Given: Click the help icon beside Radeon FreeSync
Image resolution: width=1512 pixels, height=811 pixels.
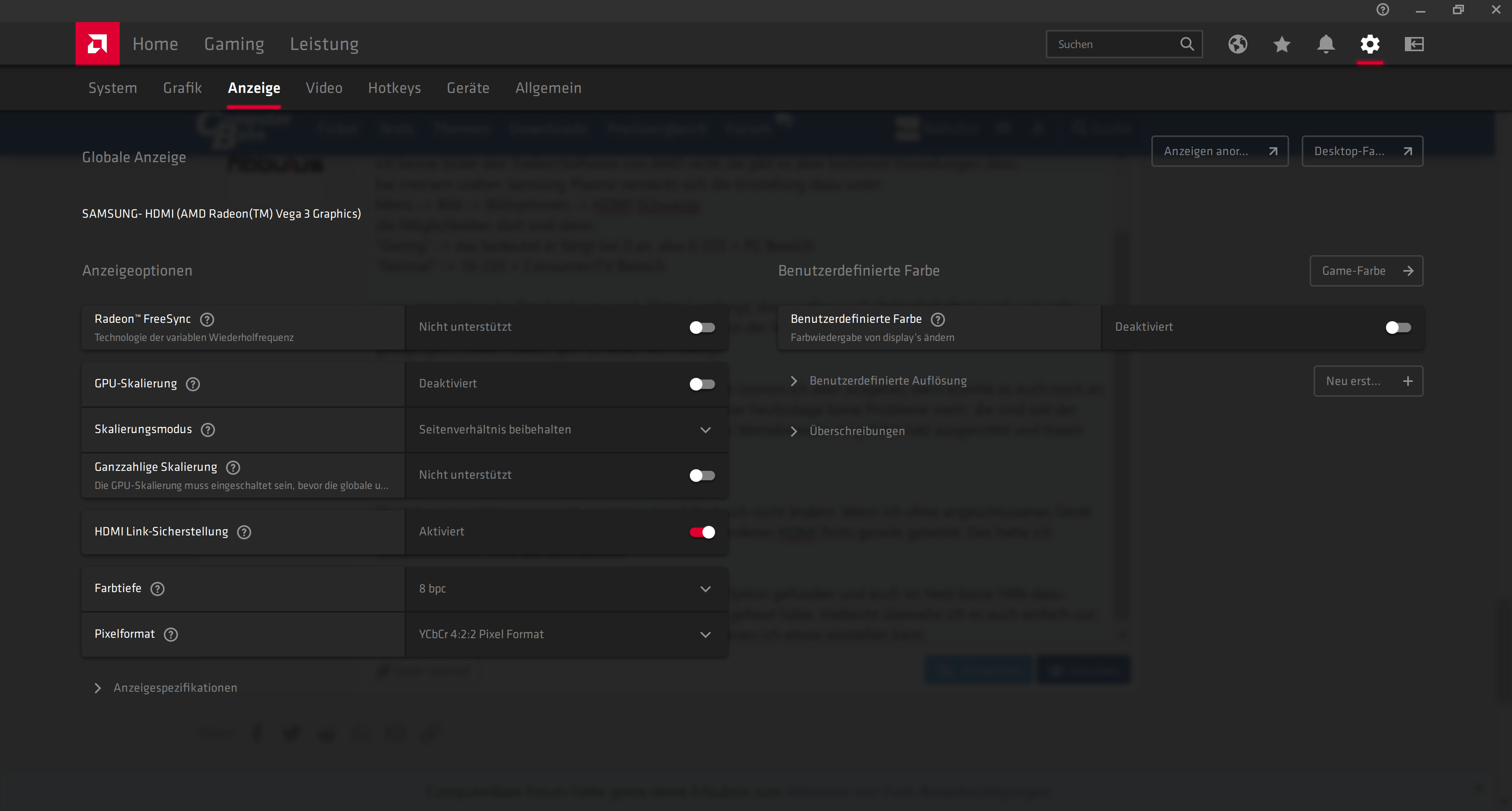Looking at the screenshot, I should [x=207, y=319].
